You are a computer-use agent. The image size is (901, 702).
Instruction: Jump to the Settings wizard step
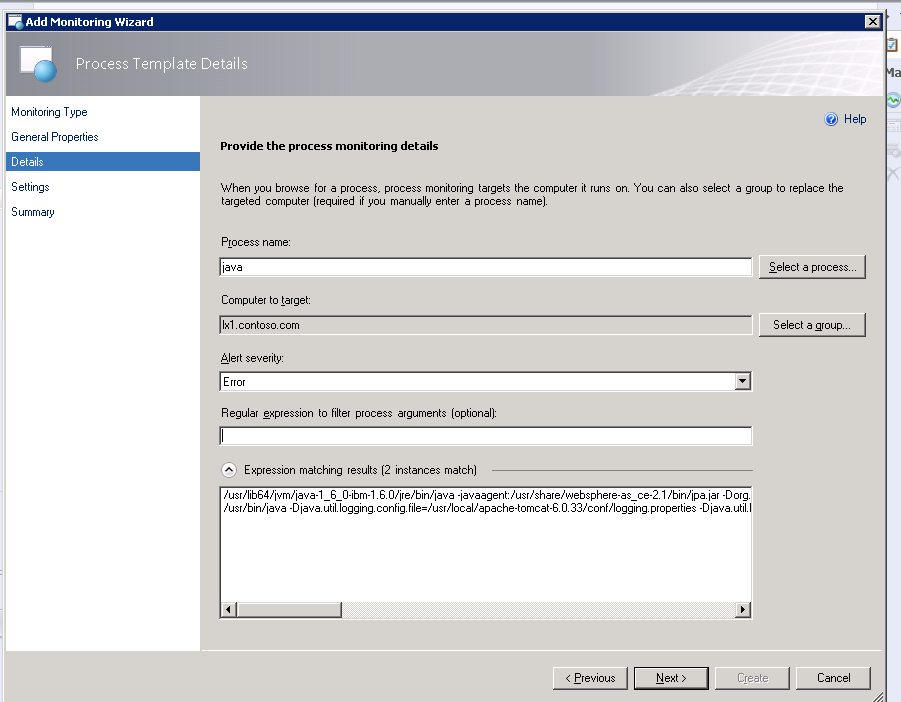30,187
